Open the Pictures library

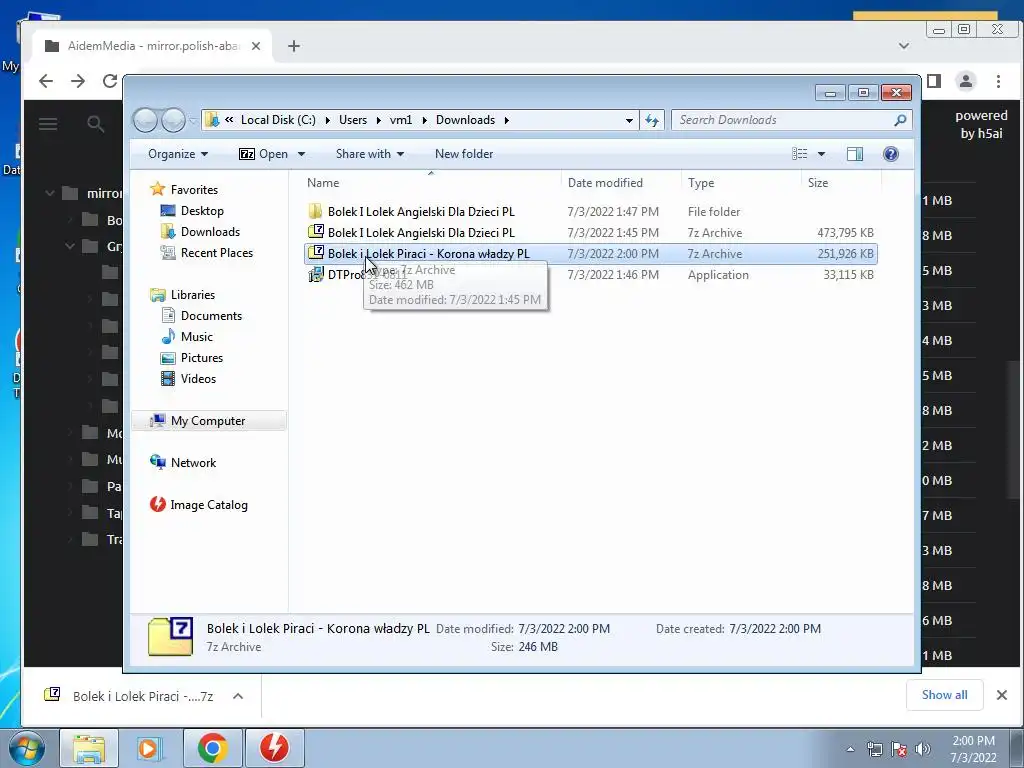(202, 358)
